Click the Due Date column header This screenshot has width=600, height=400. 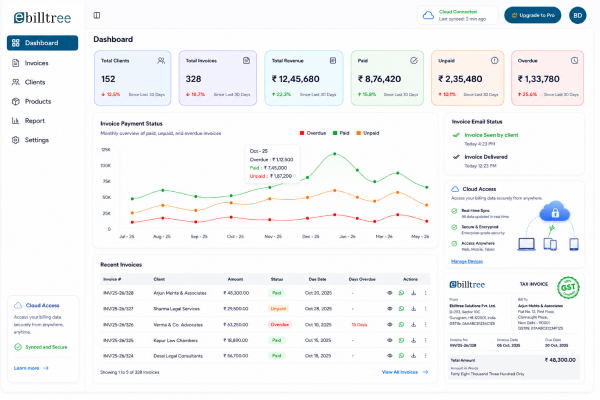click(x=318, y=279)
